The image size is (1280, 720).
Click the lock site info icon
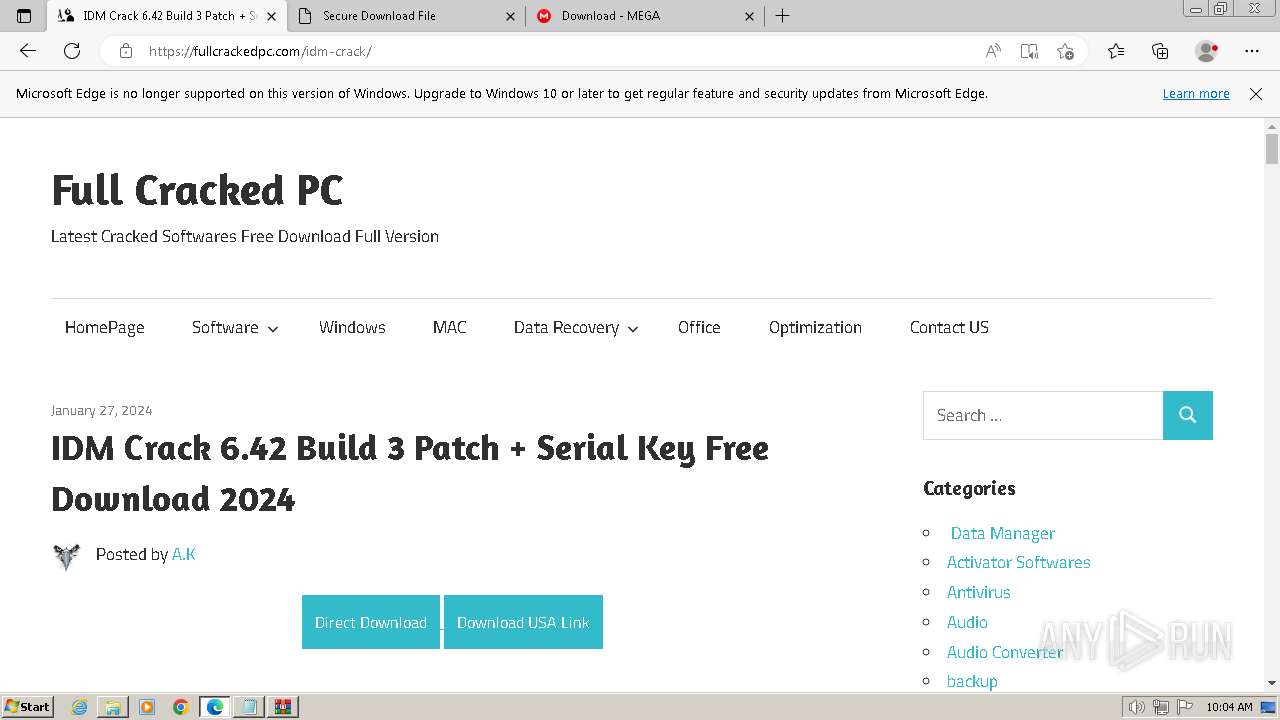click(x=125, y=51)
